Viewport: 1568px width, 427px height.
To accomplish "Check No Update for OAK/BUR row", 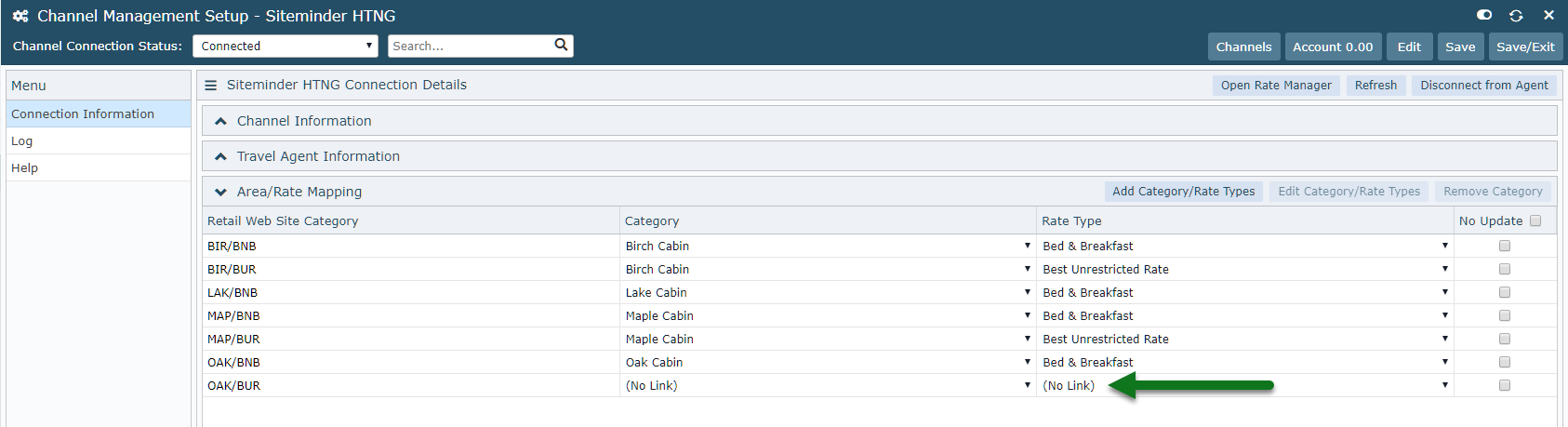I will [x=1505, y=385].
